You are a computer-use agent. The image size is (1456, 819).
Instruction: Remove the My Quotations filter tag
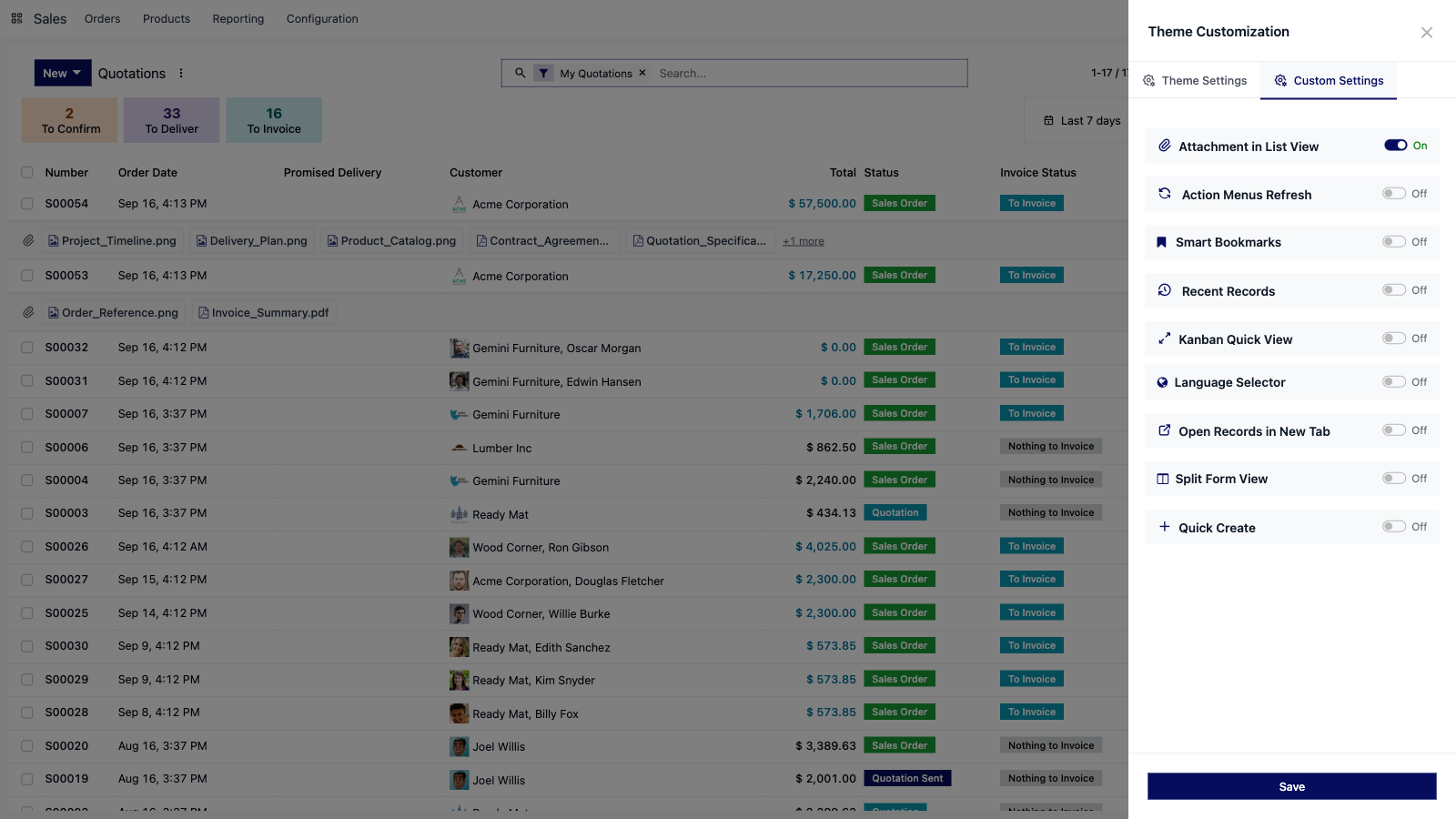click(642, 73)
